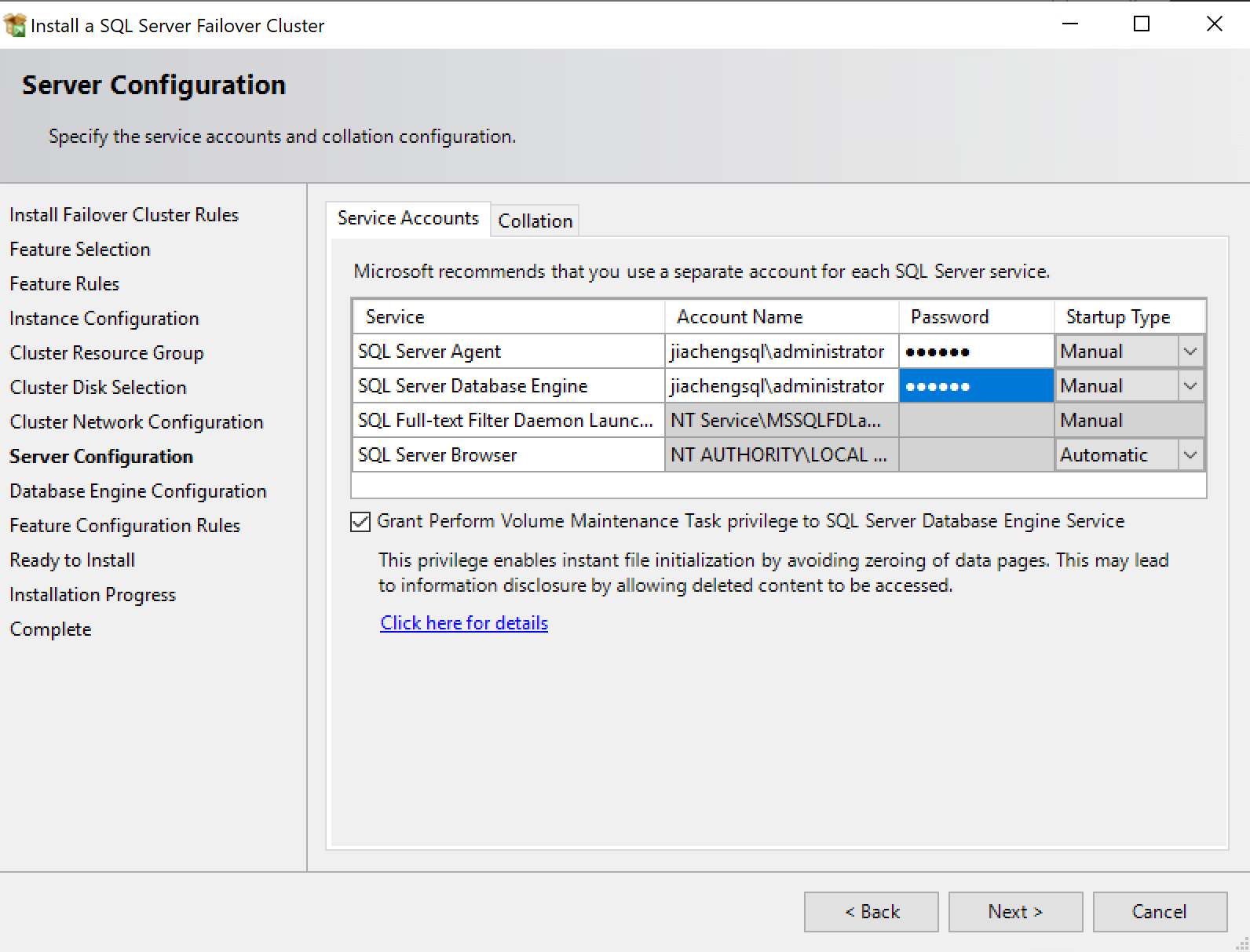Click SQL Server Database Engine password field
Image resolution: width=1250 pixels, height=952 pixels.
tap(975, 386)
